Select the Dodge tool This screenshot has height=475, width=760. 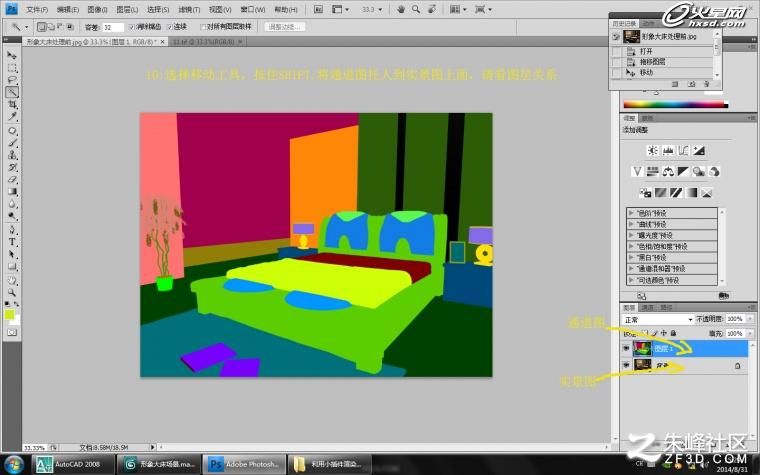(x=12, y=216)
